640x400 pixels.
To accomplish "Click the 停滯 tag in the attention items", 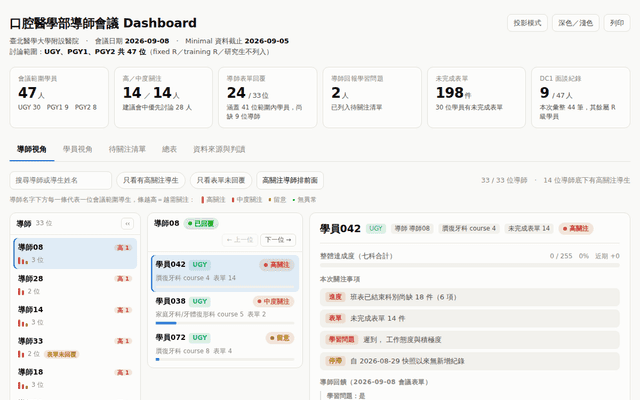I will pos(335,361).
